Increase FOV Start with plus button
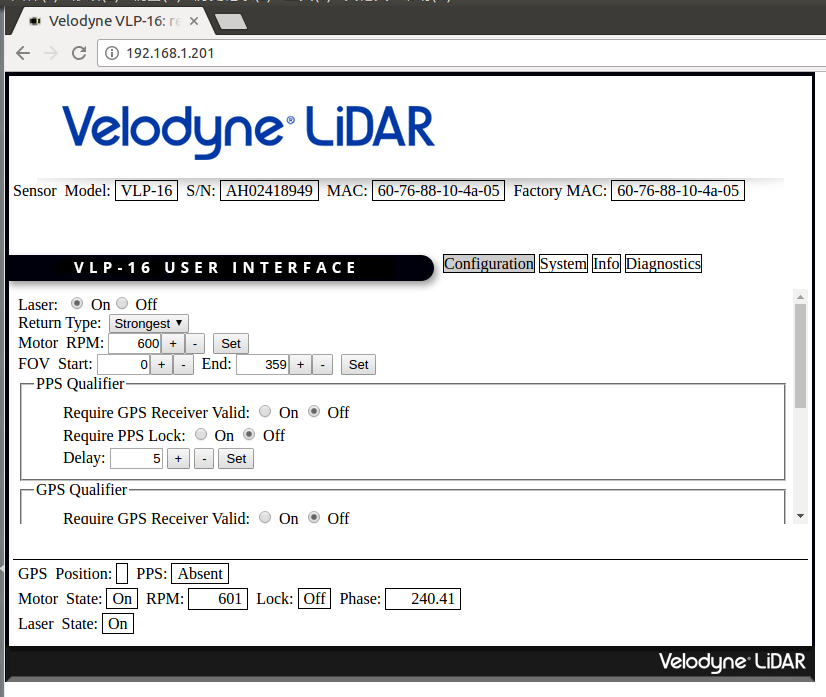This screenshot has width=826, height=697. 162,365
